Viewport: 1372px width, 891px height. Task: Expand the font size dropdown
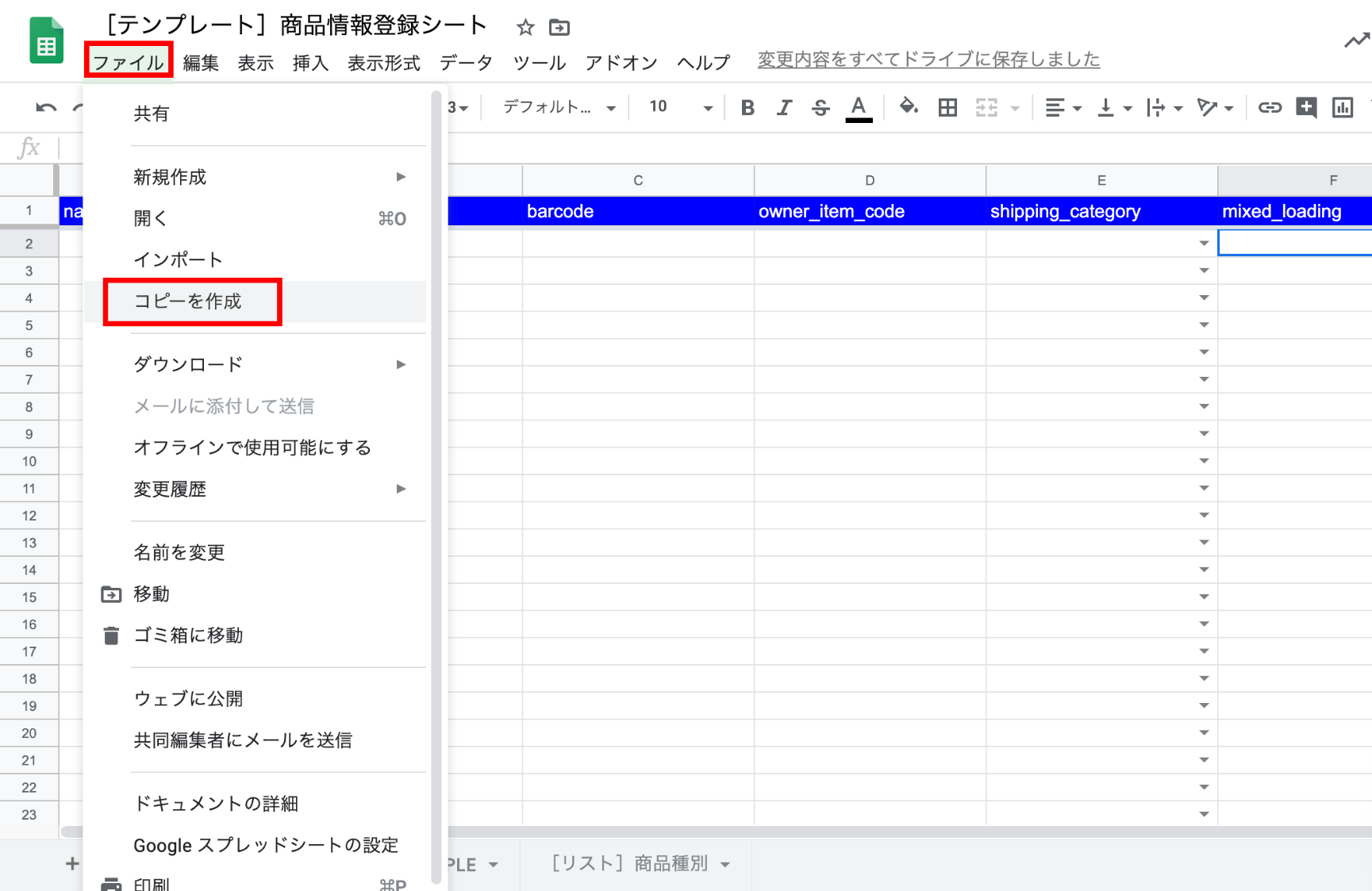coord(707,108)
